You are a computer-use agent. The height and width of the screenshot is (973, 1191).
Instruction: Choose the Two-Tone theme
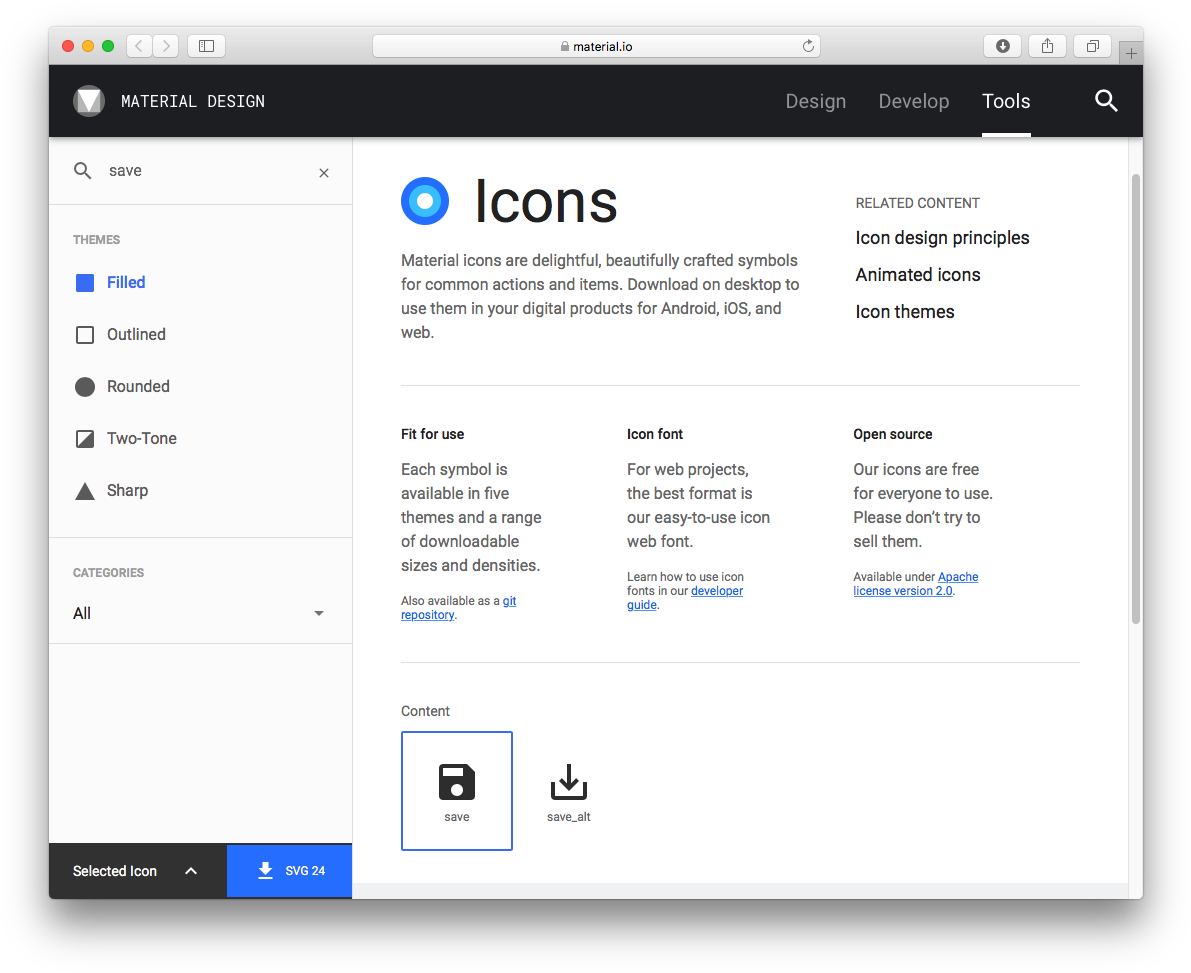tap(126, 439)
